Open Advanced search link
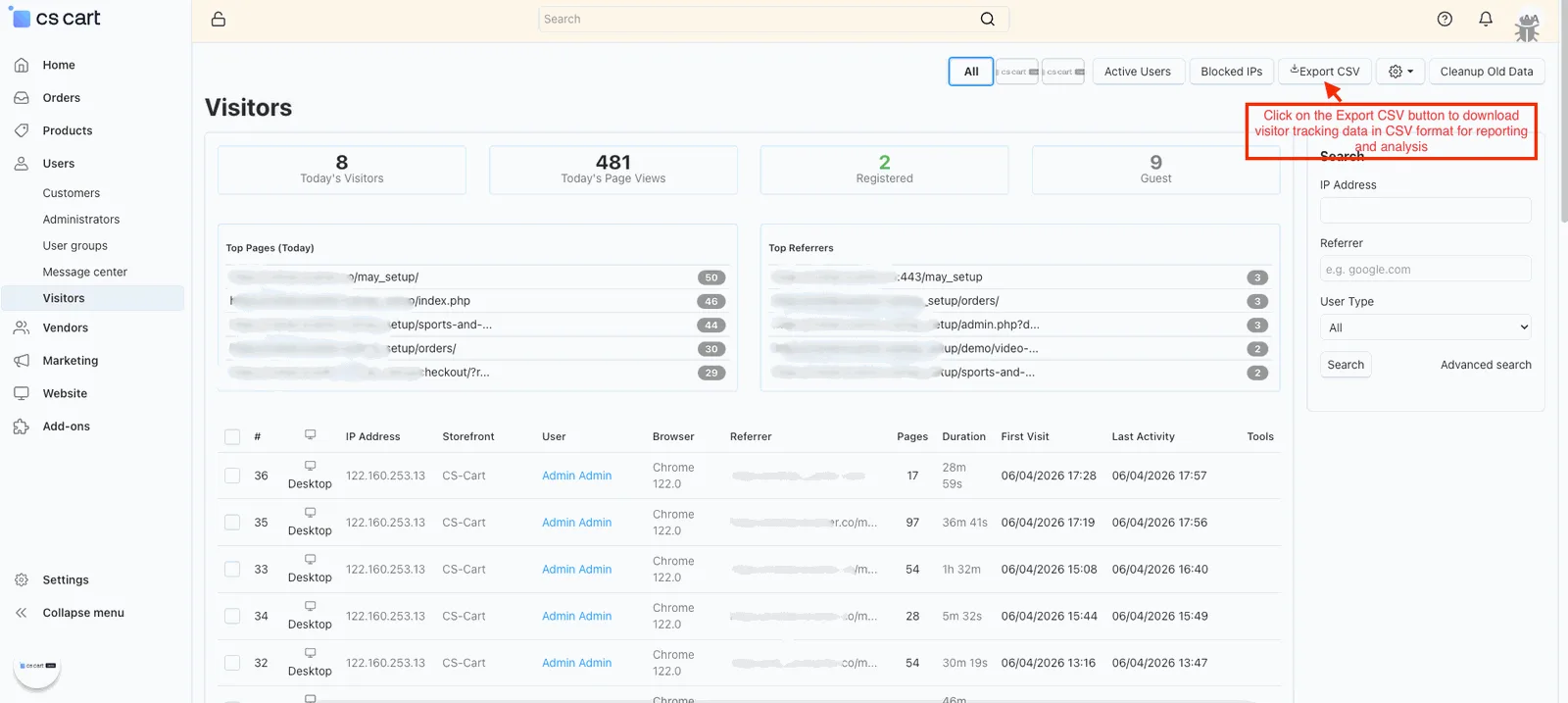The image size is (1568, 703). tap(1486, 365)
